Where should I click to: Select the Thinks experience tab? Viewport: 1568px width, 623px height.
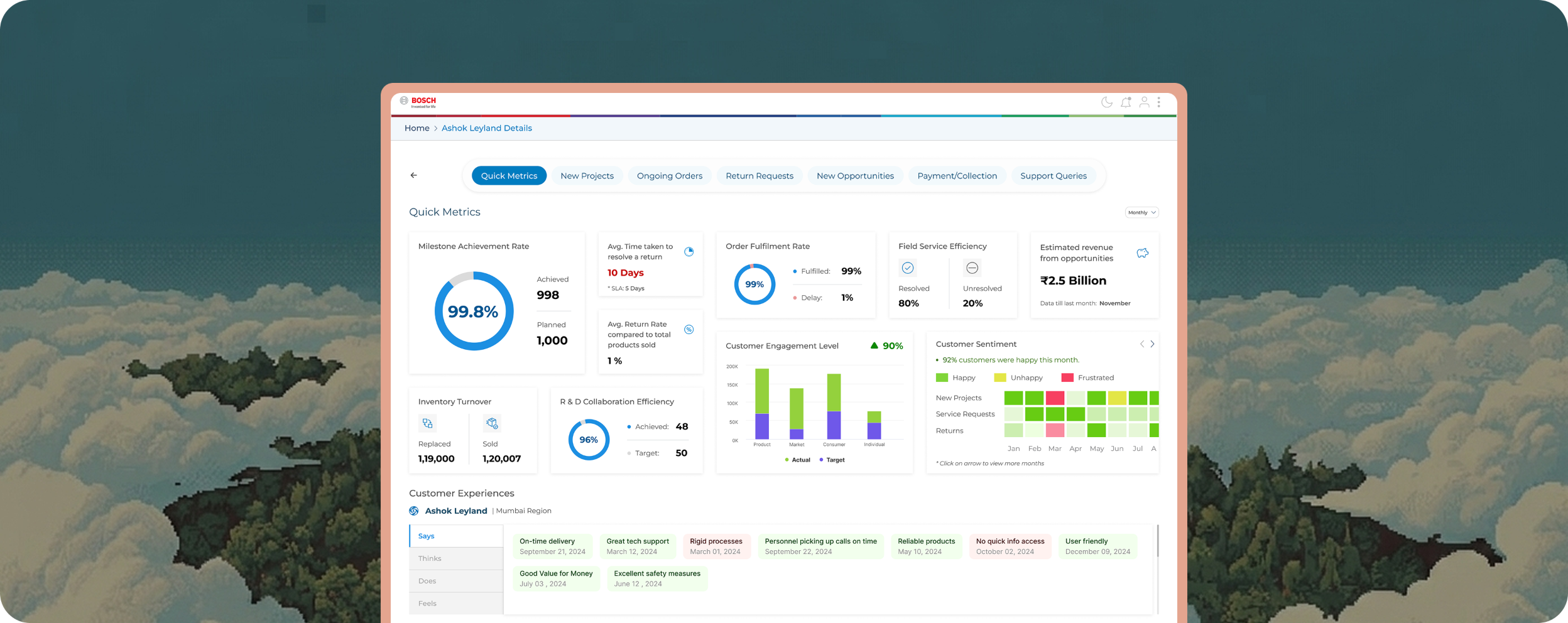(456, 558)
